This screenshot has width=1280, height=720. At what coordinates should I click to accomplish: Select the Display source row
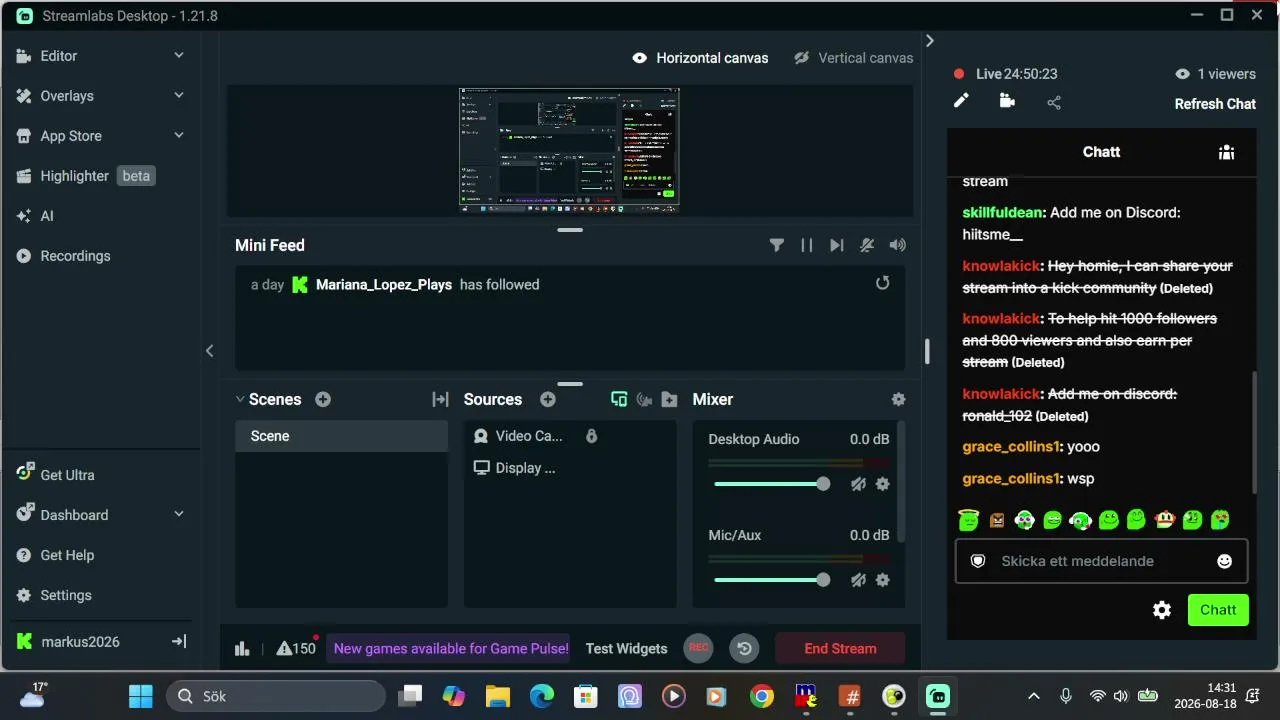[x=570, y=468]
